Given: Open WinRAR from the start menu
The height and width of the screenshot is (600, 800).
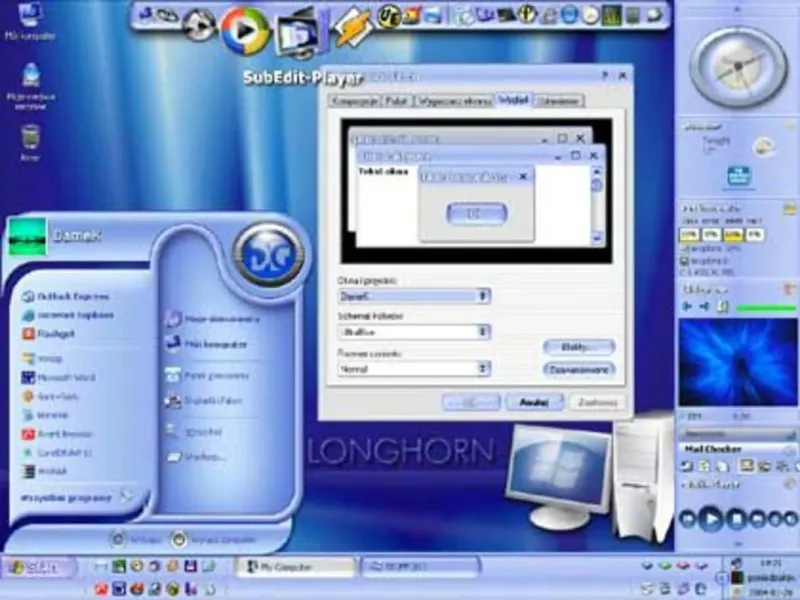Looking at the screenshot, I should click(45, 471).
